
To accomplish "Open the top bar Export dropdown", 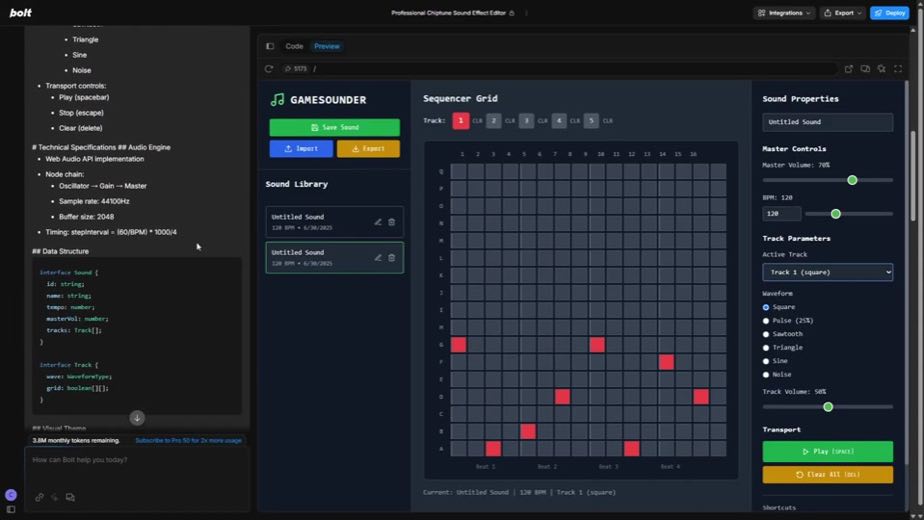I will point(843,13).
